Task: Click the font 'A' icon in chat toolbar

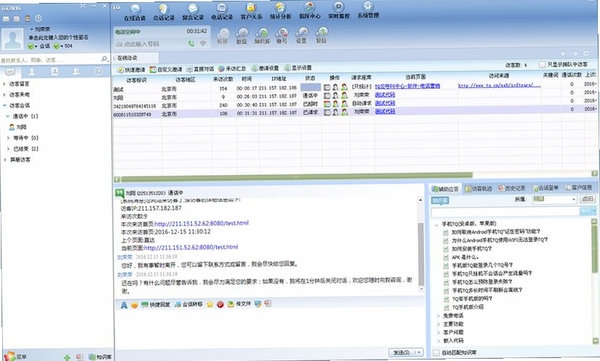Action: [124, 305]
